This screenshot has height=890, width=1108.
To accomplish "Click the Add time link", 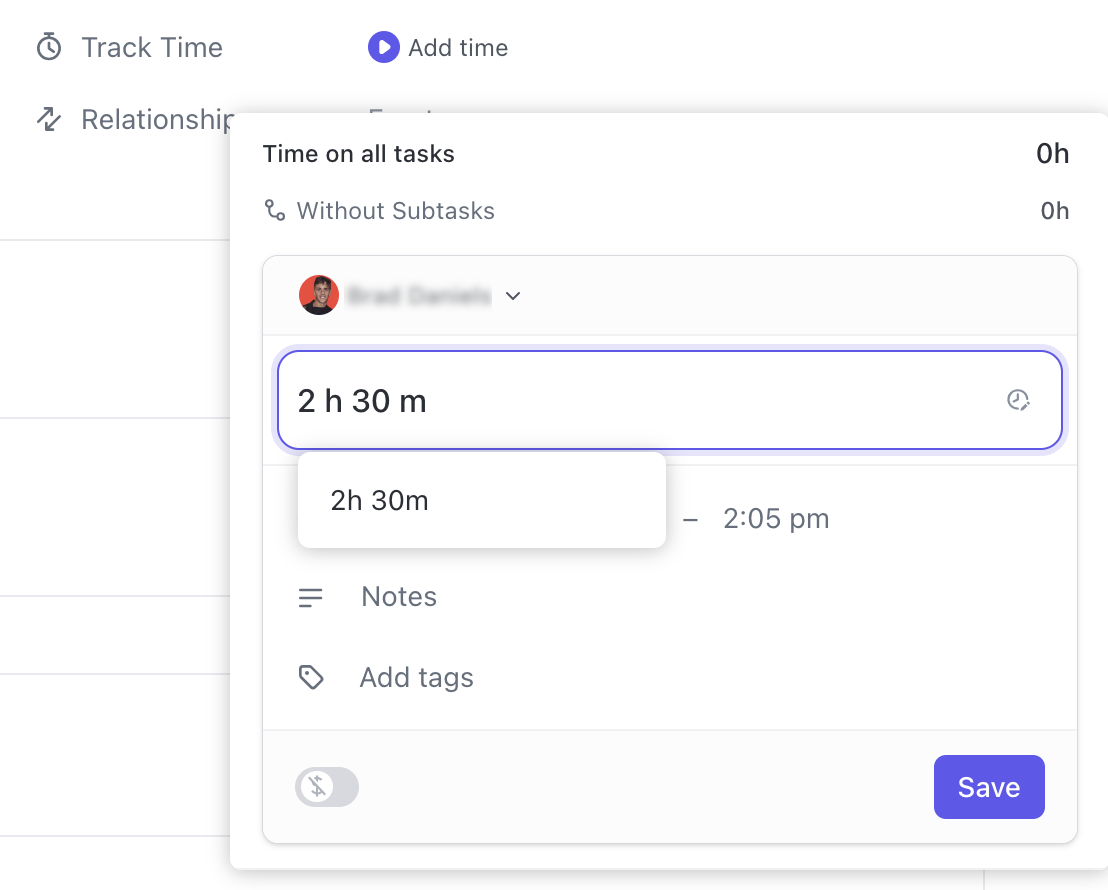I will tap(457, 47).
